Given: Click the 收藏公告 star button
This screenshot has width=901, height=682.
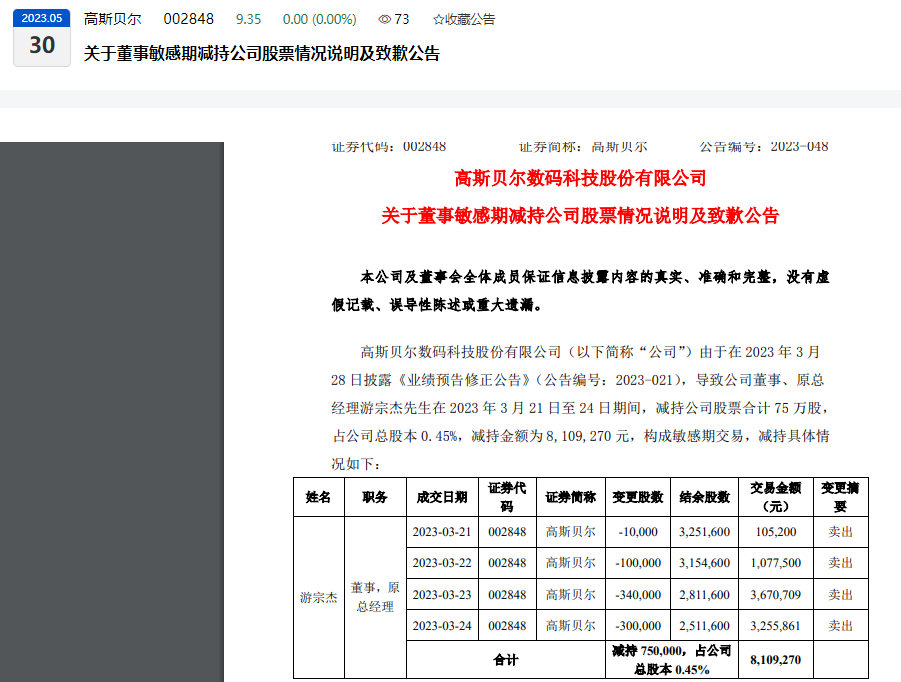Looking at the screenshot, I should pyautogui.click(x=464, y=20).
